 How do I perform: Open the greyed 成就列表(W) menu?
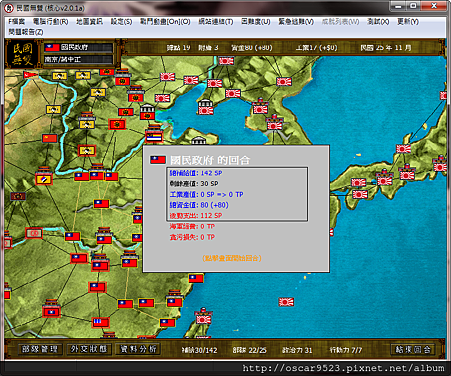pos(340,22)
